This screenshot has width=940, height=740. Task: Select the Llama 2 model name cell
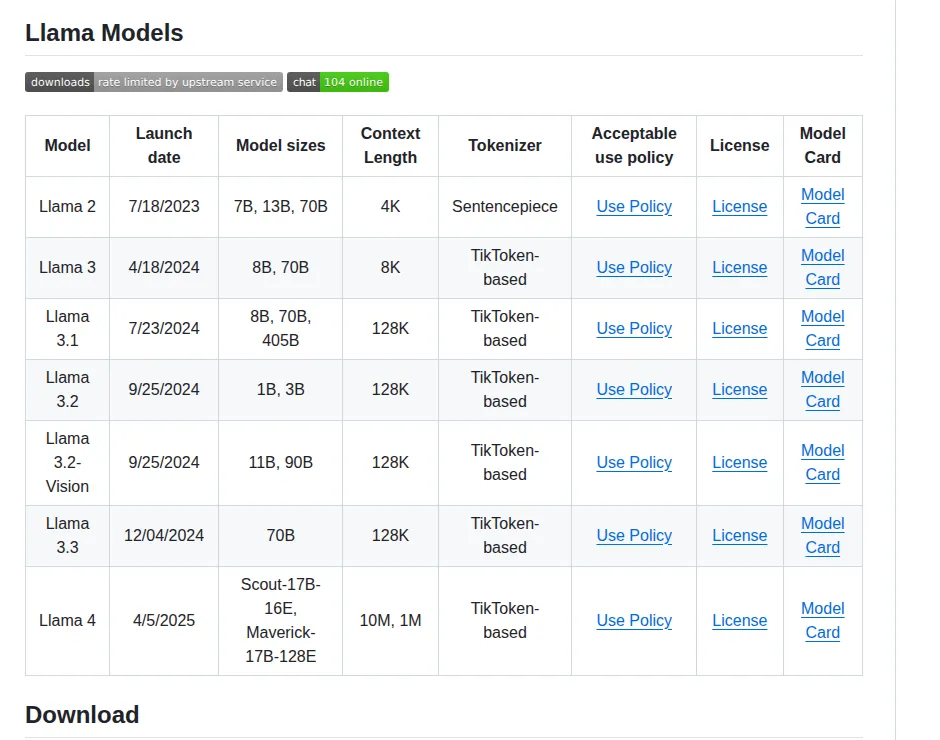(x=67, y=207)
